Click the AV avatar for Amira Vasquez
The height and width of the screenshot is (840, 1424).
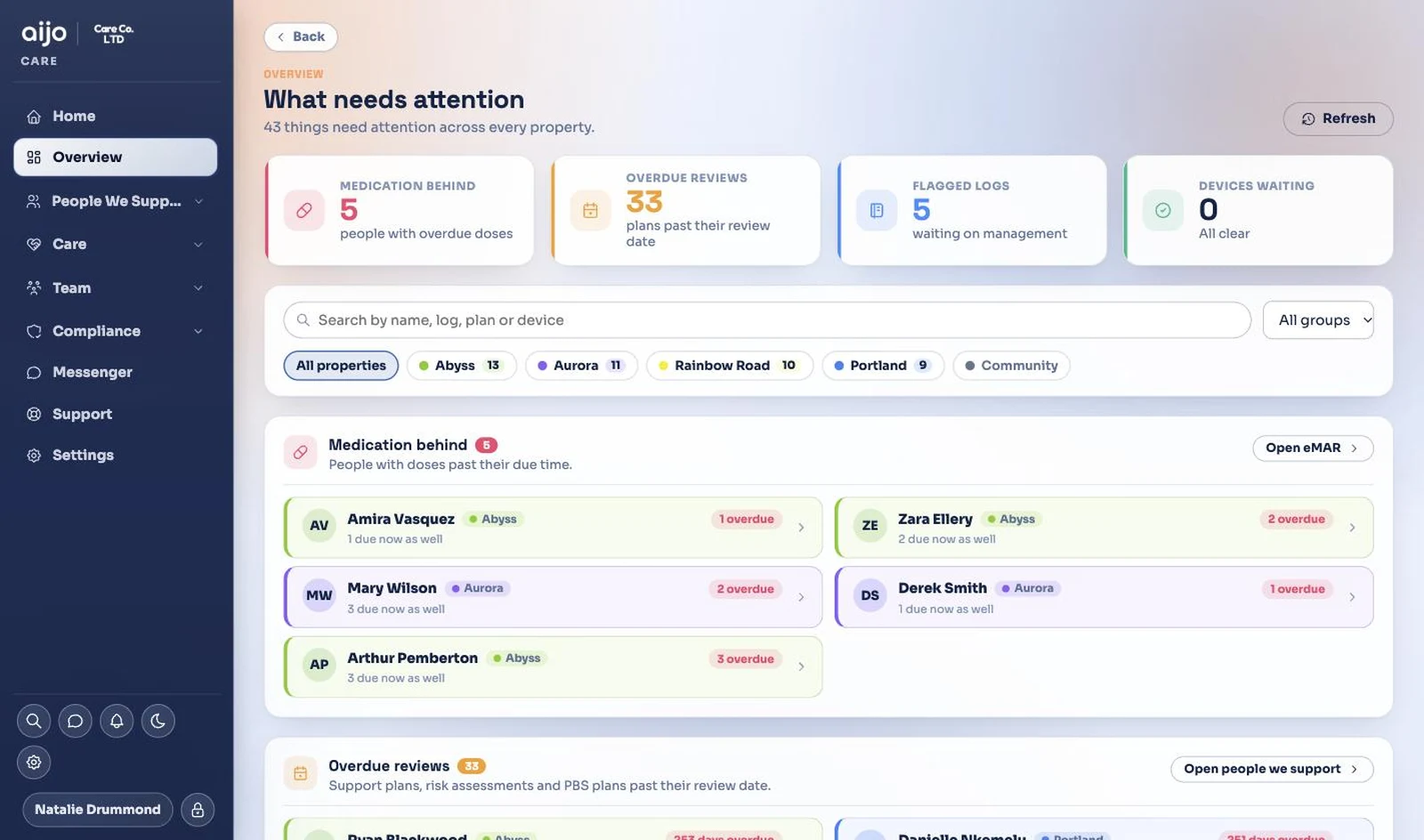click(320, 526)
